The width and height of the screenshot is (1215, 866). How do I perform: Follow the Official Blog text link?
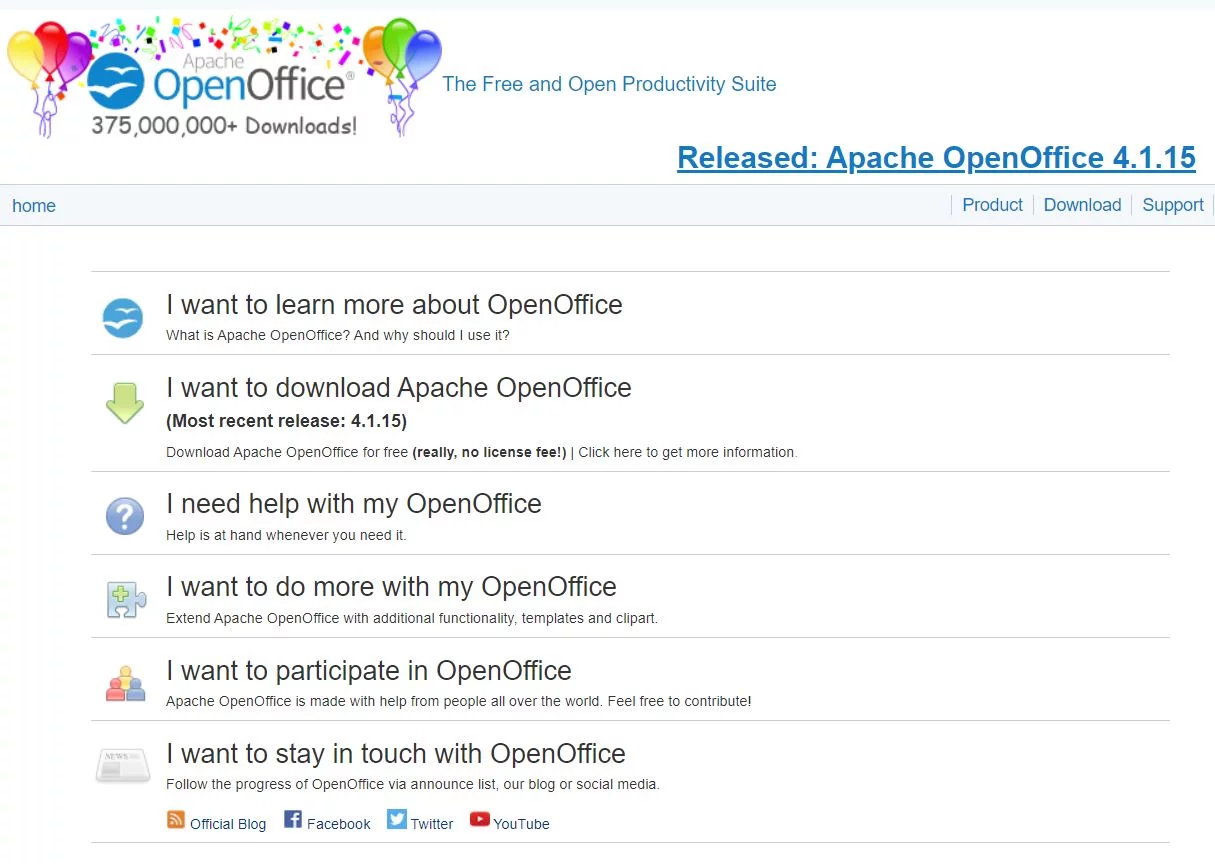pyautogui.click(x=228, y=824)
